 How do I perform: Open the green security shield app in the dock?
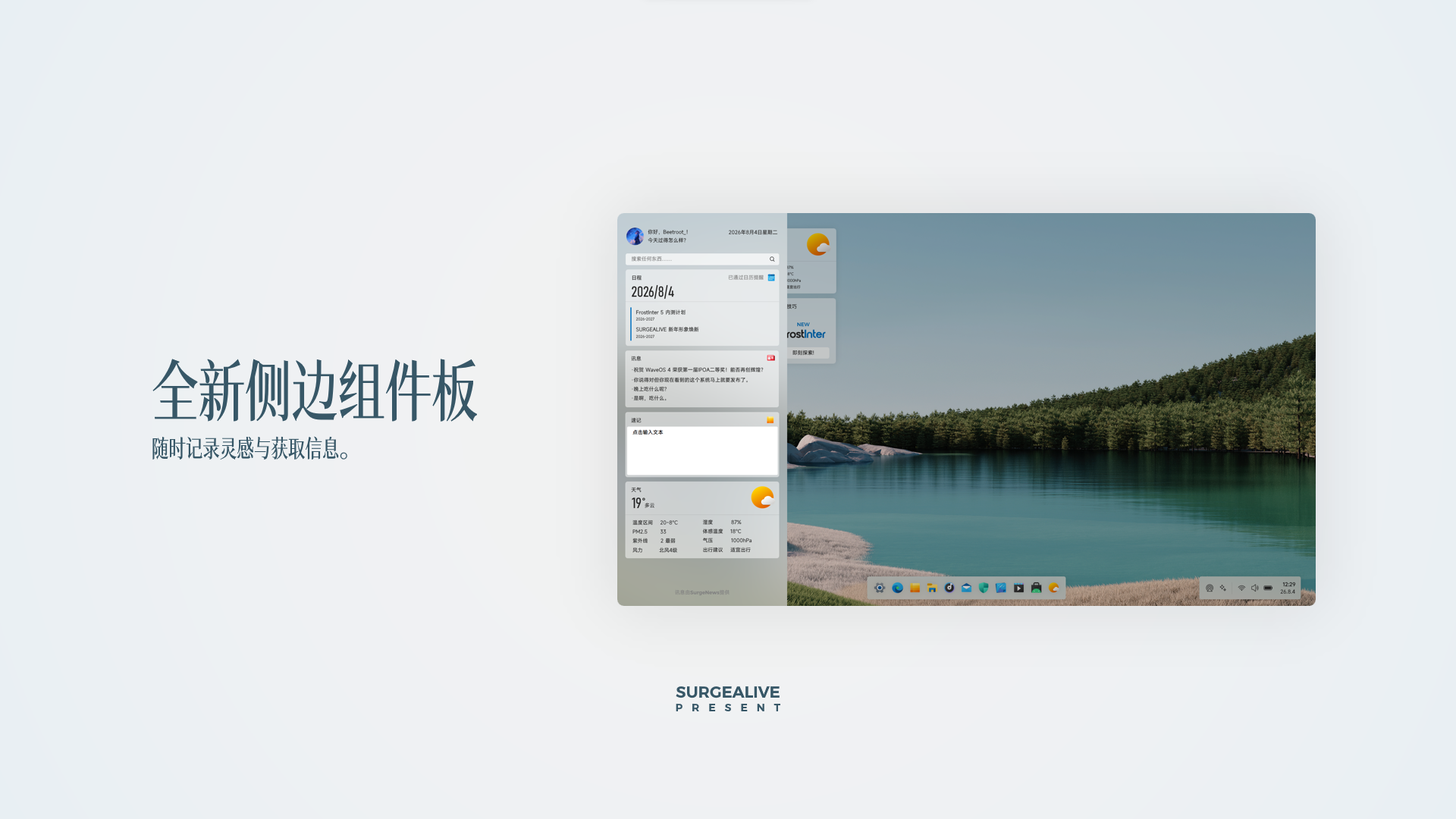pos(984,588)
